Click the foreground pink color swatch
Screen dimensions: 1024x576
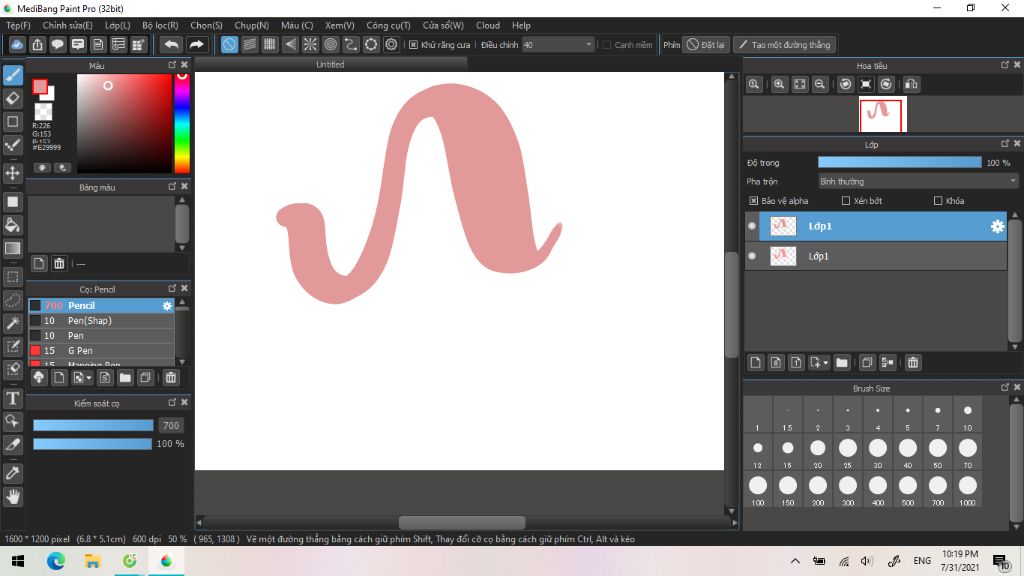pos(40,87)
